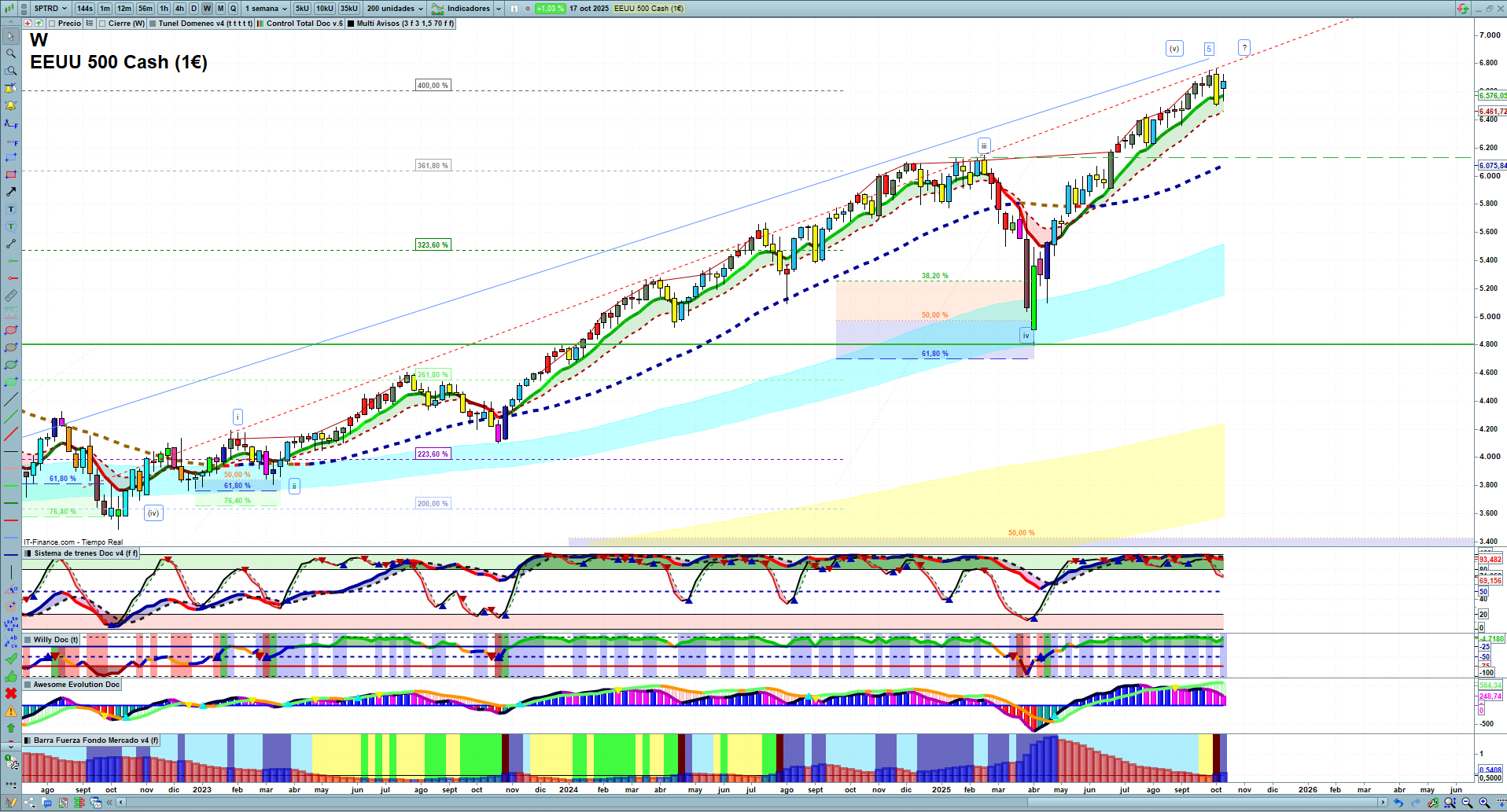Toggle the Precio checkbox
The height and width of the screenshot is (812, 1507).
pyautogui.click(x=52, y=24)
